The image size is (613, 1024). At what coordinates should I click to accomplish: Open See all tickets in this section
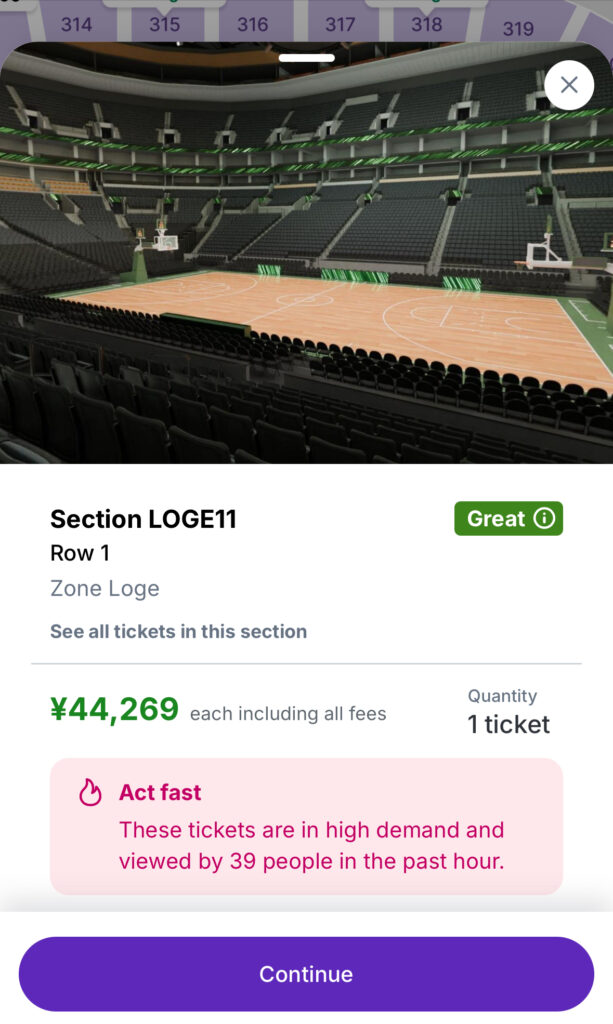178,631
